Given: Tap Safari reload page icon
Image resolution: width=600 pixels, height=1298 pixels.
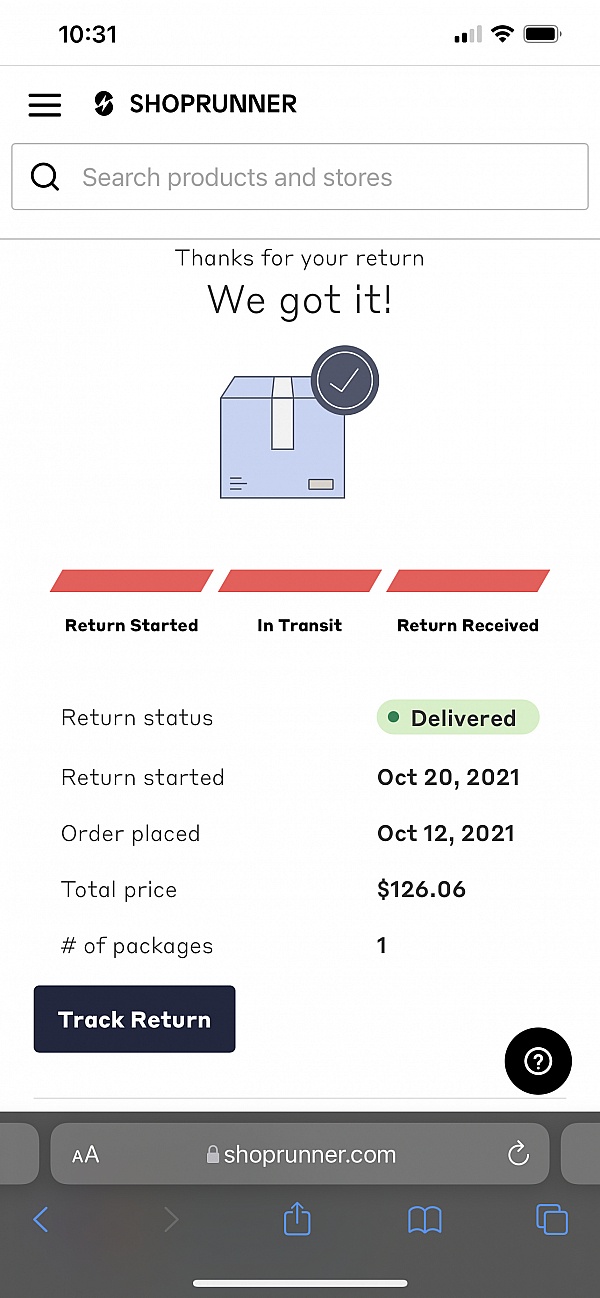Looking at the screenshot, I should point(518,1155).
